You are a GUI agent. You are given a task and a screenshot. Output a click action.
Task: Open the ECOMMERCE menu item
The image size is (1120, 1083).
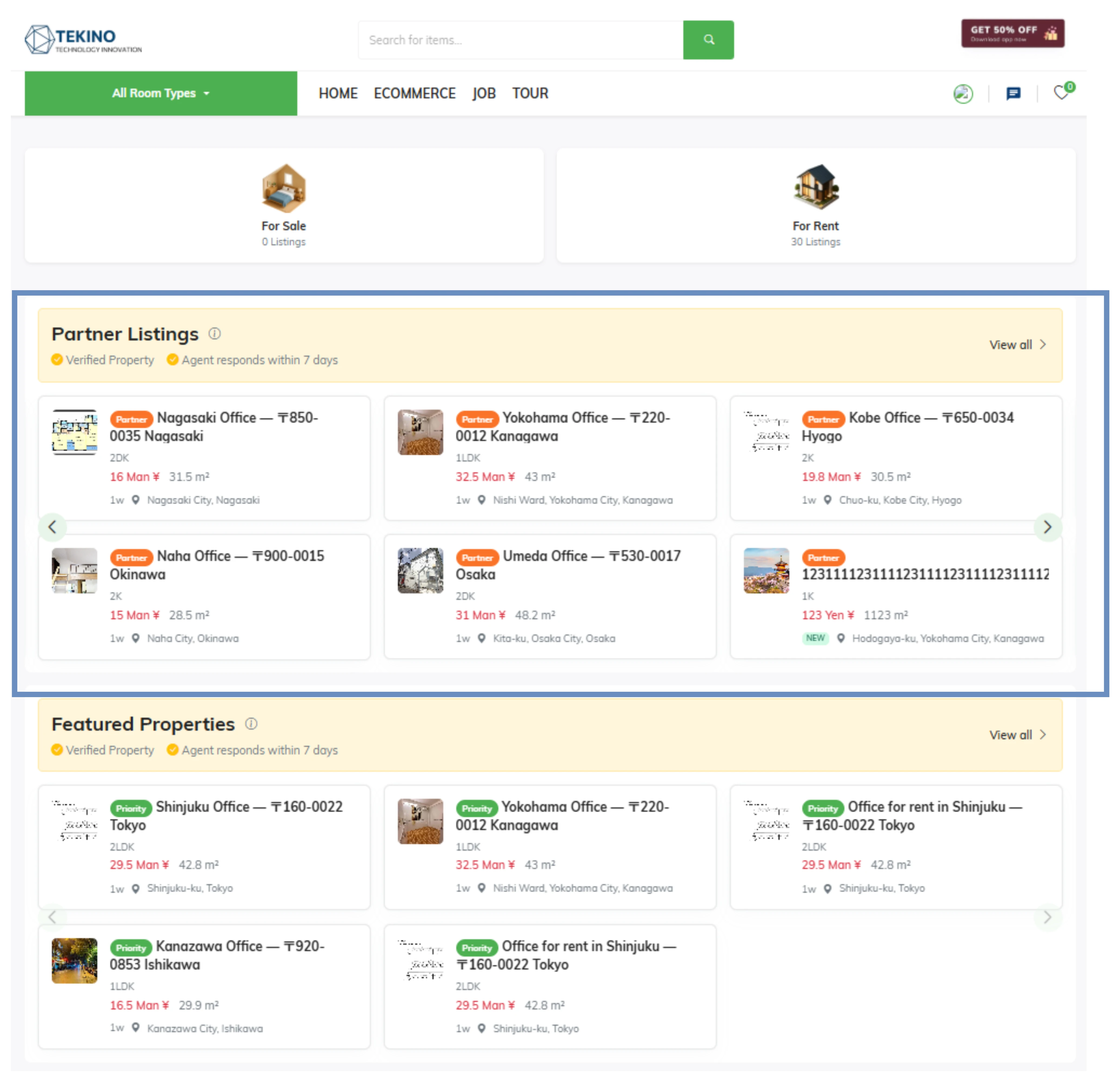pyautogui.click(x=414, y=93)
